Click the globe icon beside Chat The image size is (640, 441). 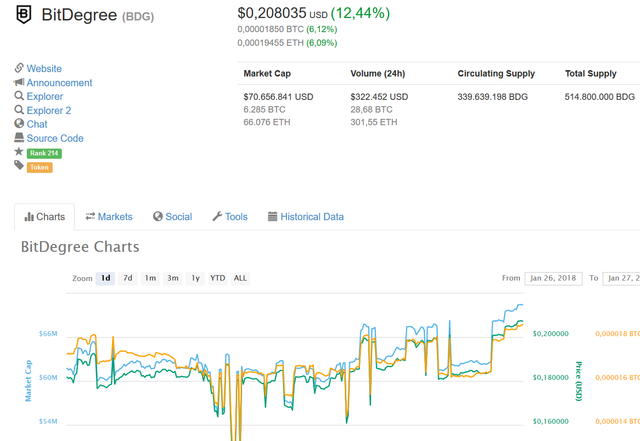point(19,123)
